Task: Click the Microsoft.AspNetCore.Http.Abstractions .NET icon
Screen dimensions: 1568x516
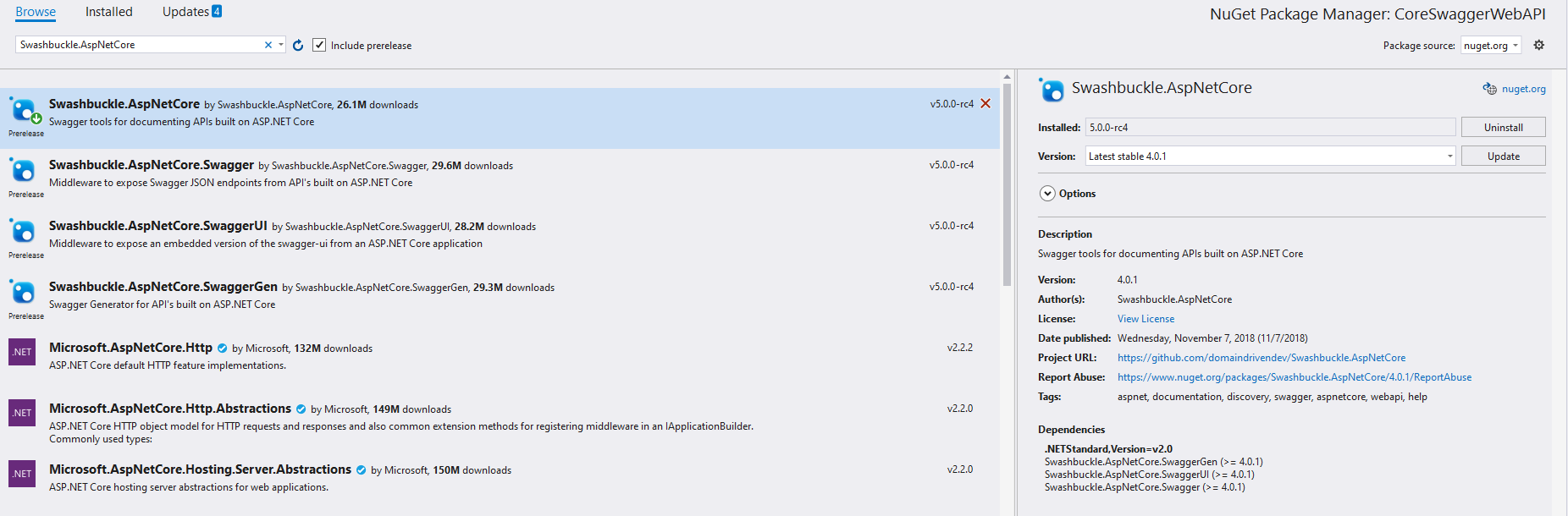Action: tap(22, 413)
